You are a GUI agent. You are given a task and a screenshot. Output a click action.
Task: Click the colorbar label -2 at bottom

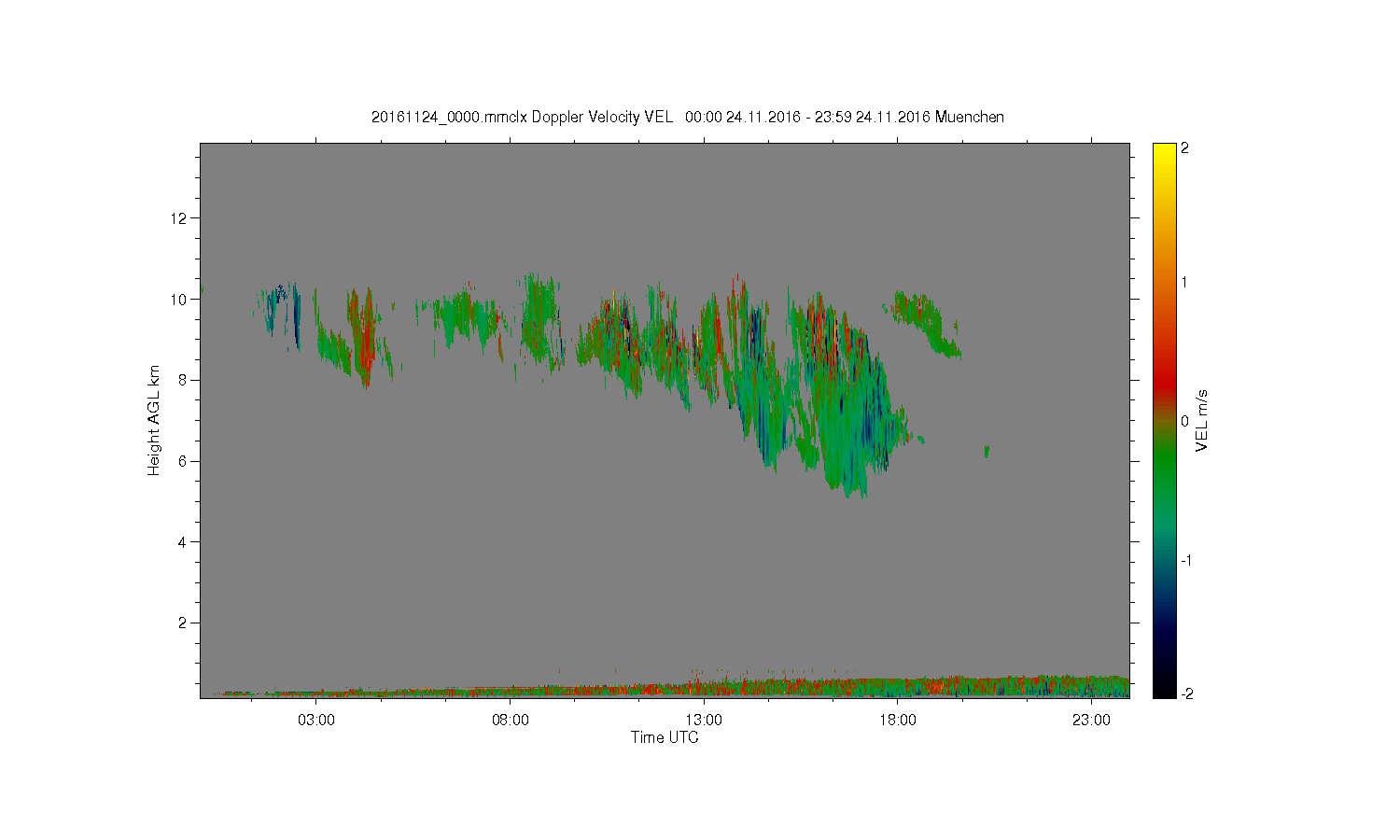click(1186, 693)
